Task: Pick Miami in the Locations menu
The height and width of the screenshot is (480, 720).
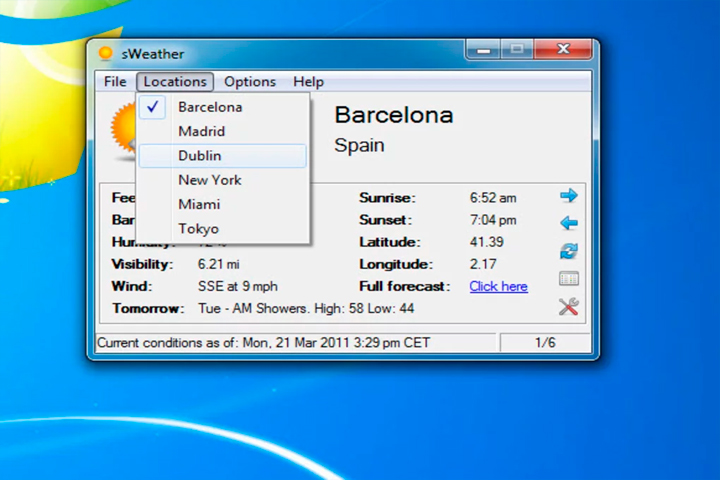Action: [223, 204]
